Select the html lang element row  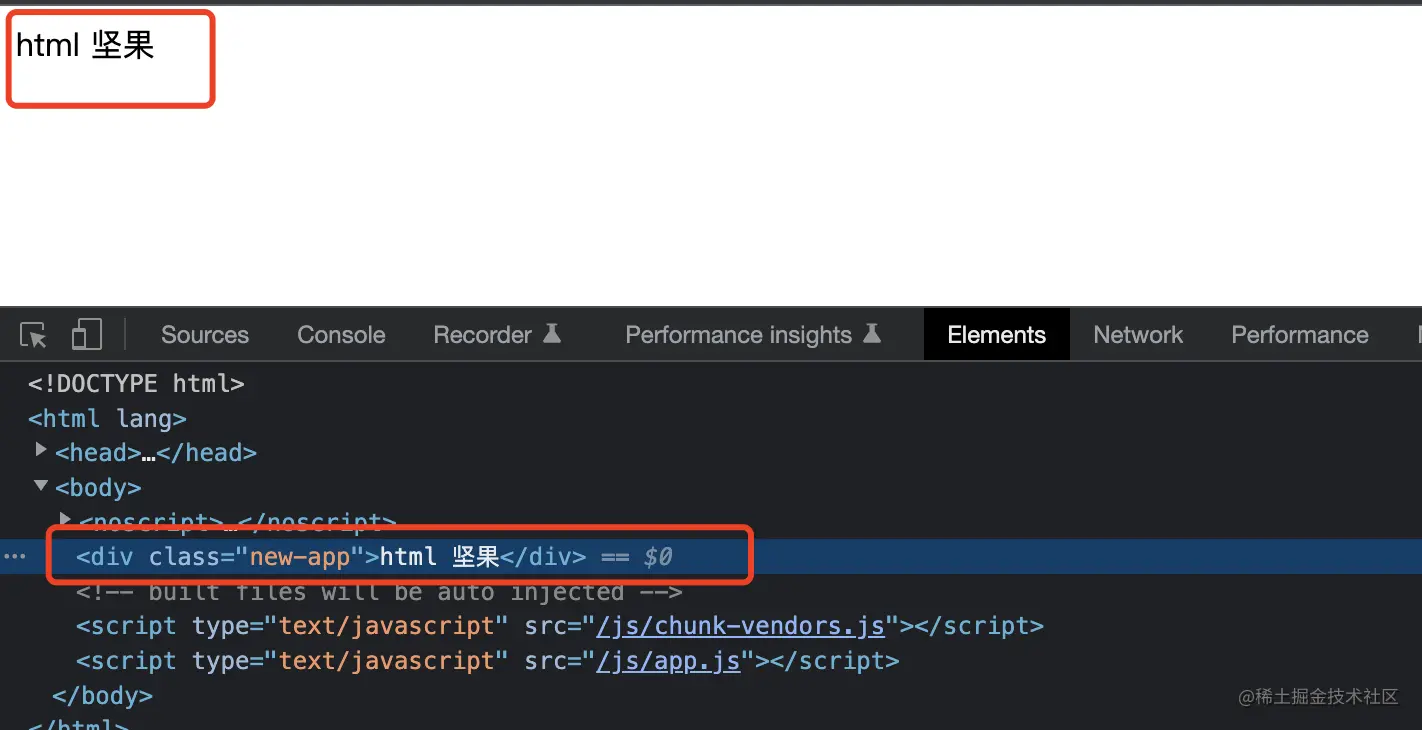click(107, 418)
